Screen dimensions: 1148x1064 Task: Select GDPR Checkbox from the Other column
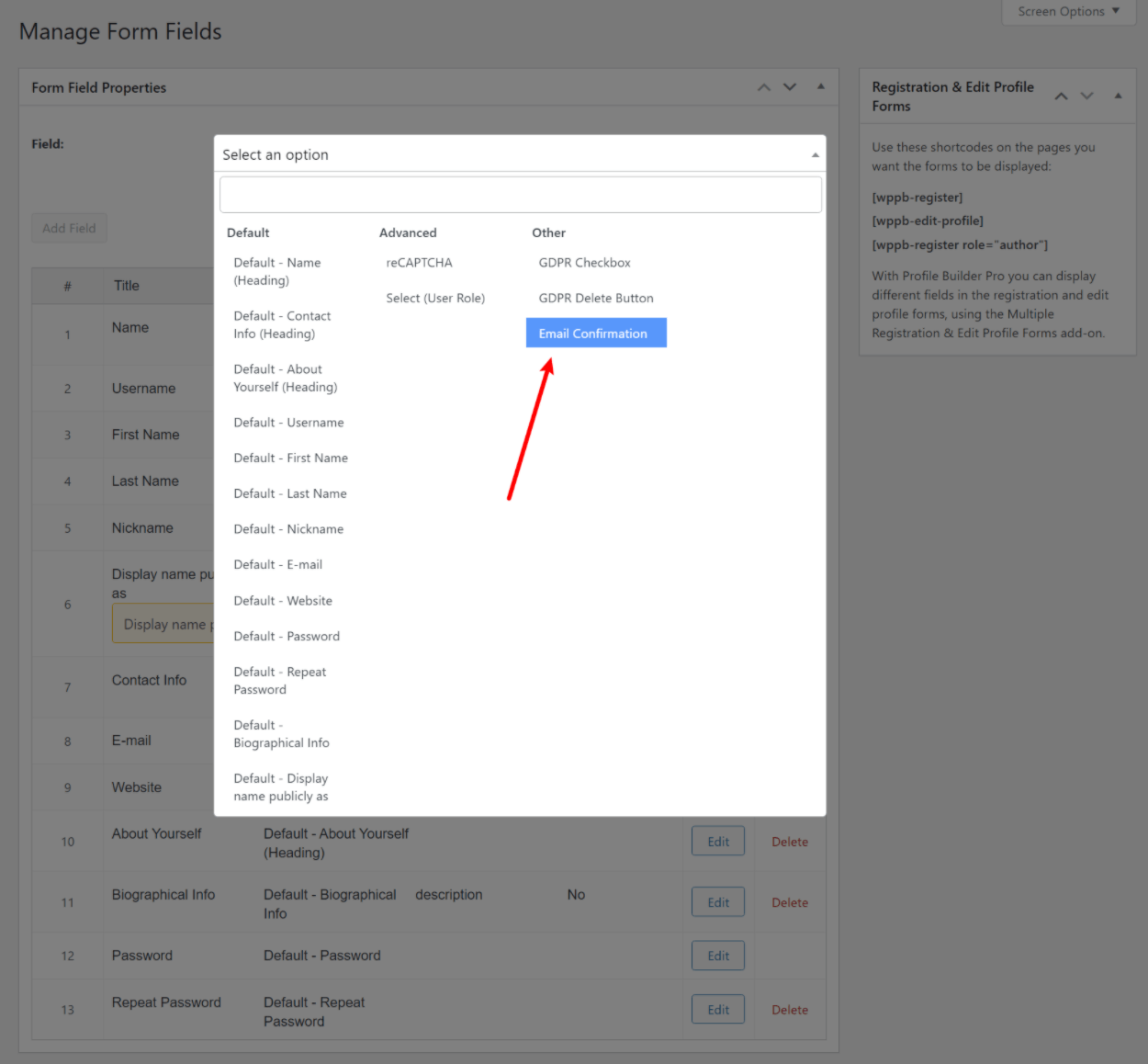point(584,262)
